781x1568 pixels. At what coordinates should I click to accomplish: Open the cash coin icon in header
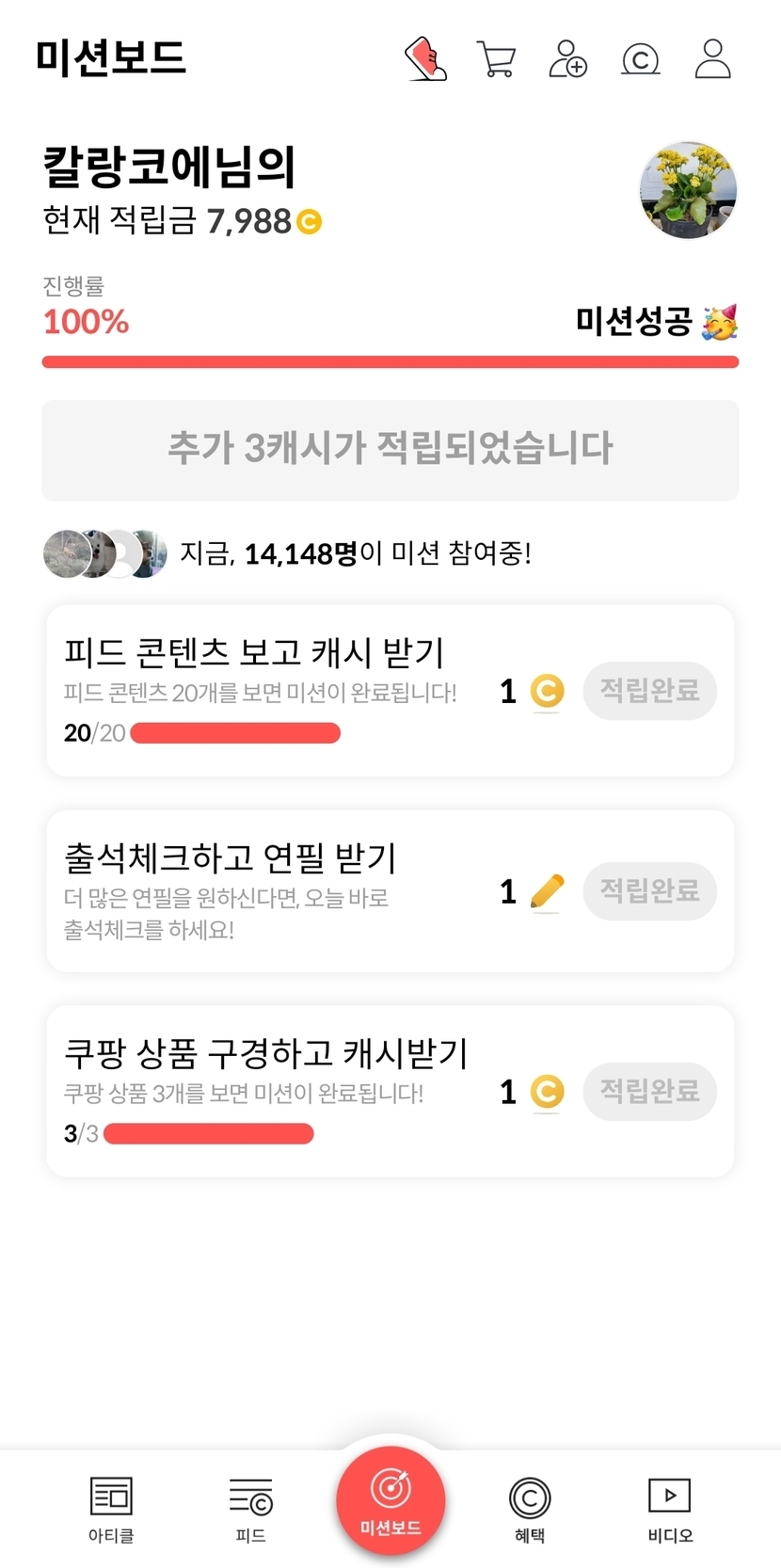pyautogui.click(x=641, y=60)
